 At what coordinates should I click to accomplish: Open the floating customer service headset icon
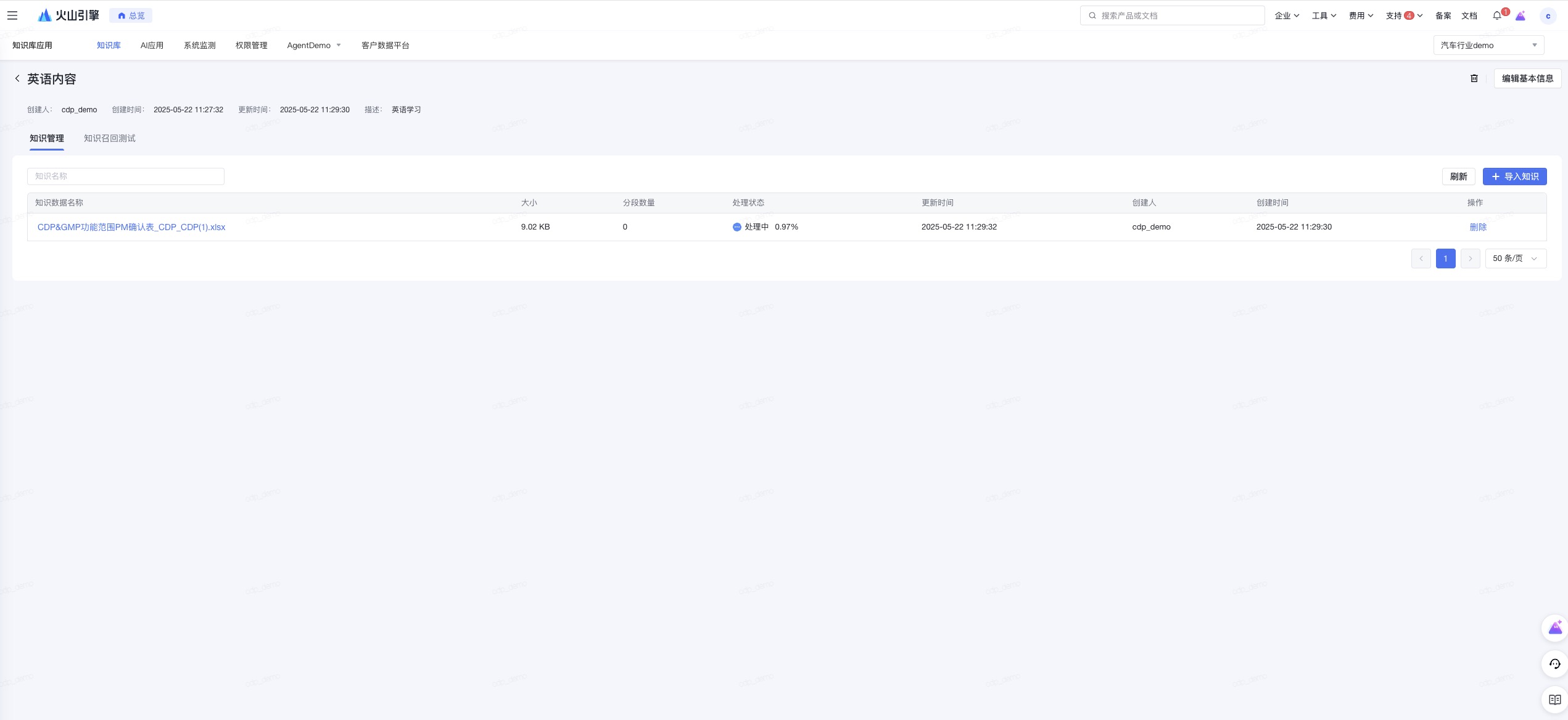[x=1554, y=664]
